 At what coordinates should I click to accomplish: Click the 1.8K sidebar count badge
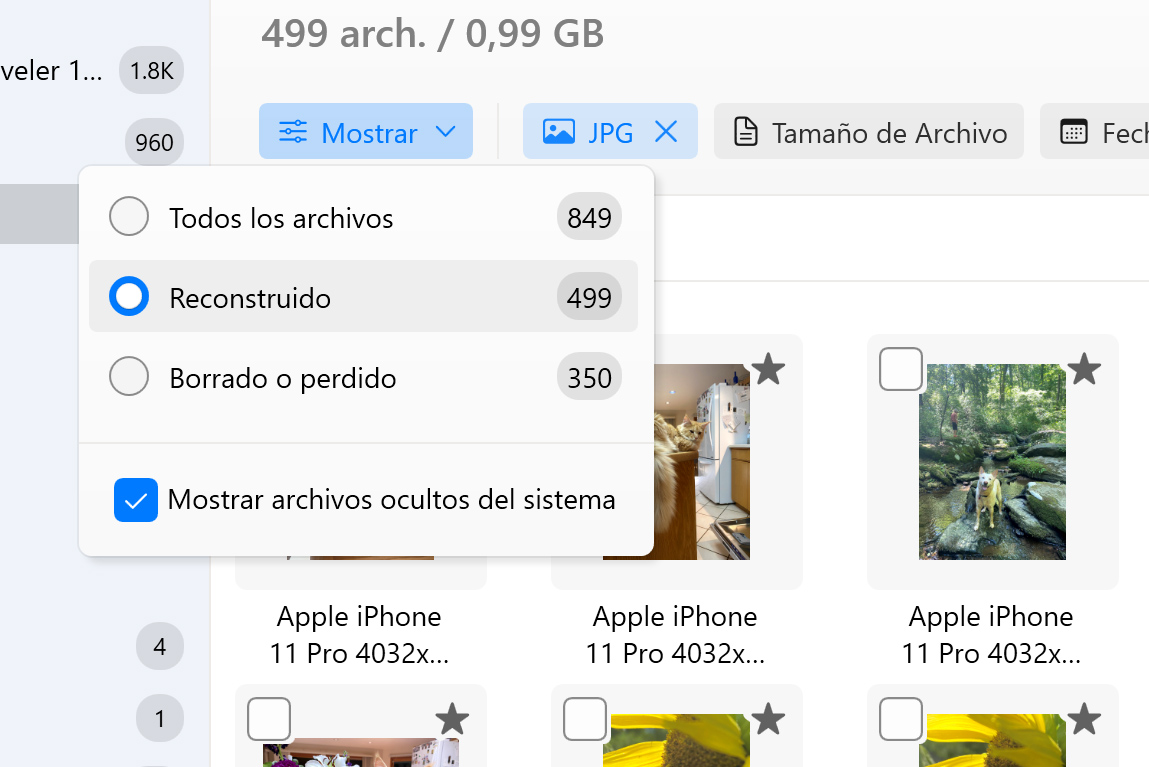click(152, 70)
